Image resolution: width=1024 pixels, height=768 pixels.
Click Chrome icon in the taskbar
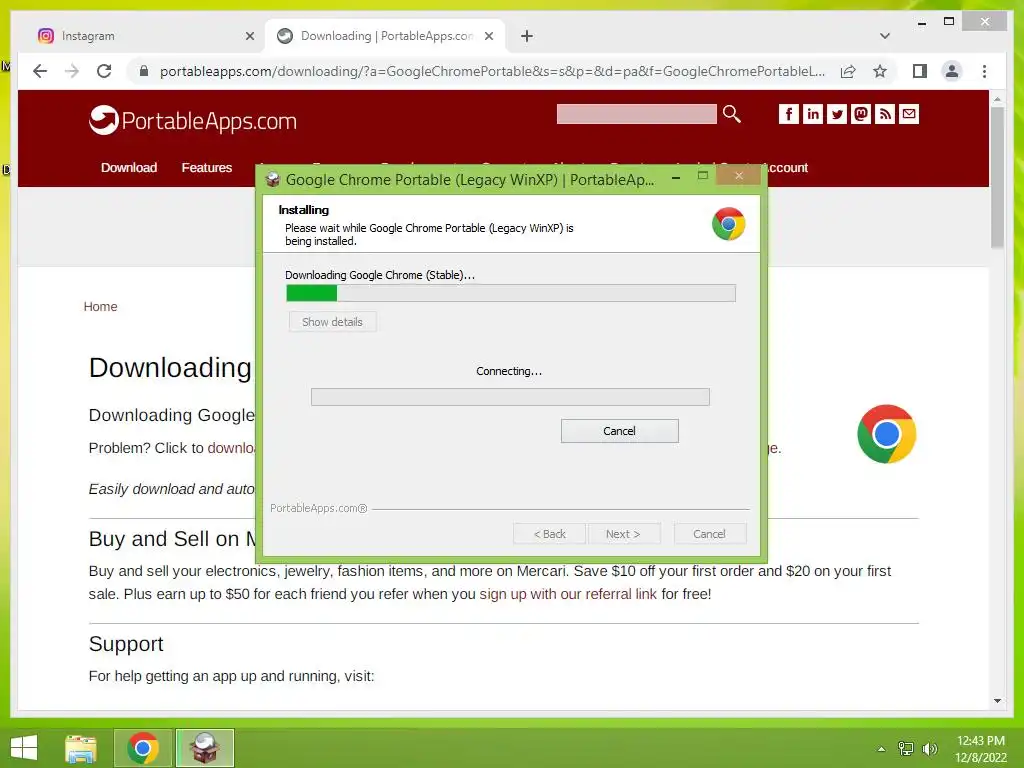[x=143, y=748]
